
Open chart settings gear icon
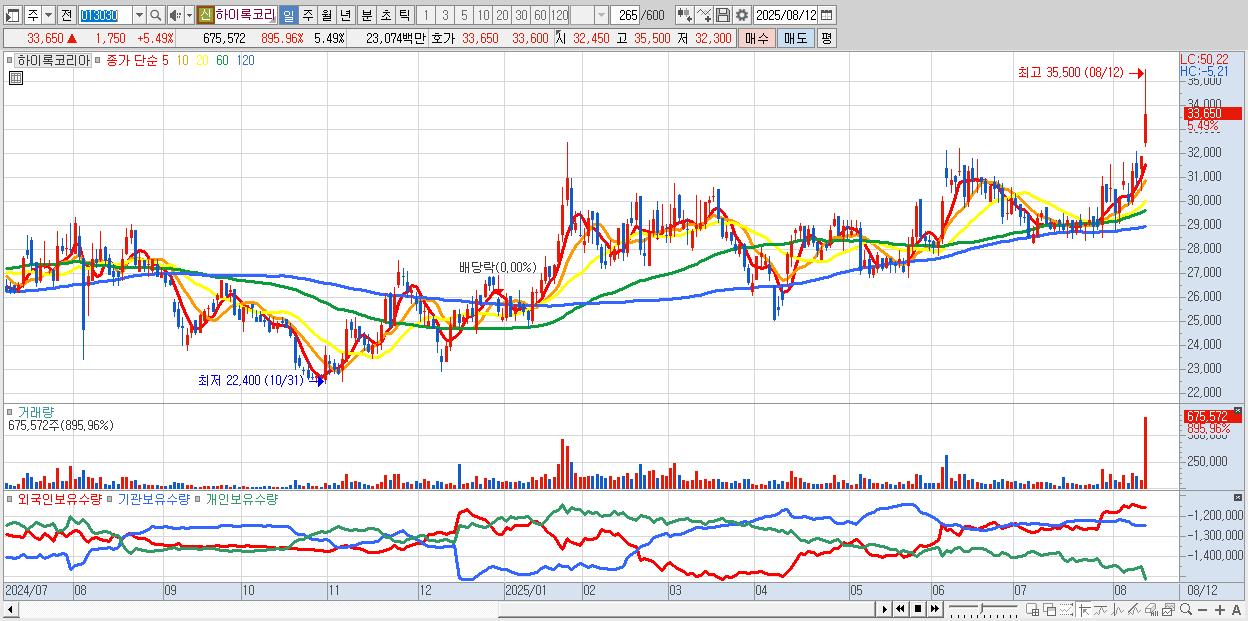pyautogui.click(x=742, y=15)
